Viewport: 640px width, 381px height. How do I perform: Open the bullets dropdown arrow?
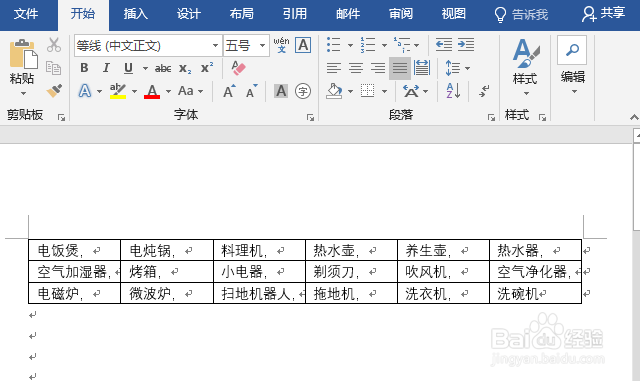click(x=350, y=45)
